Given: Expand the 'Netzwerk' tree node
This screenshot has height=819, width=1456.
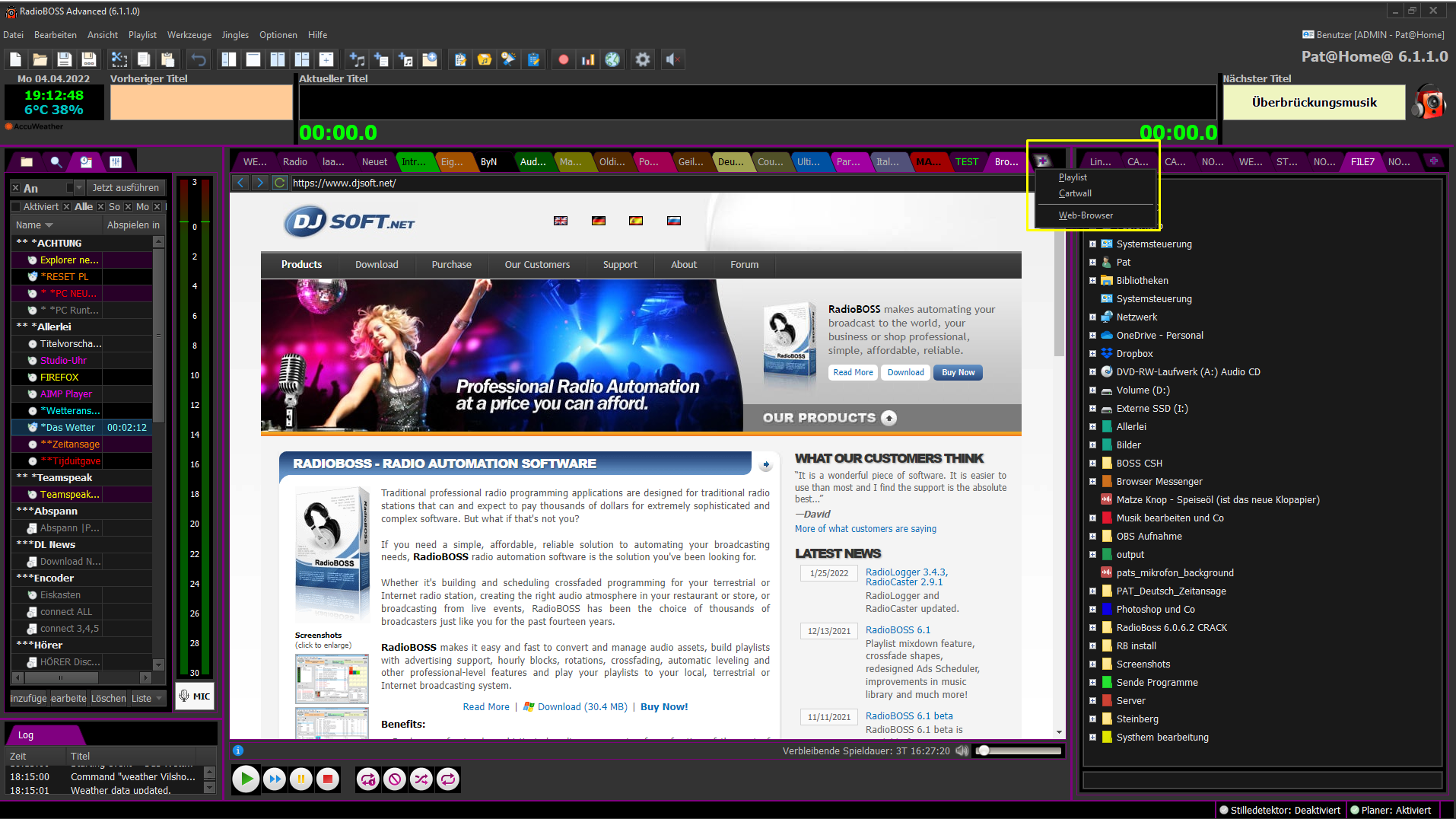Looking at the screenshot, I should [x=1093, y=317].
